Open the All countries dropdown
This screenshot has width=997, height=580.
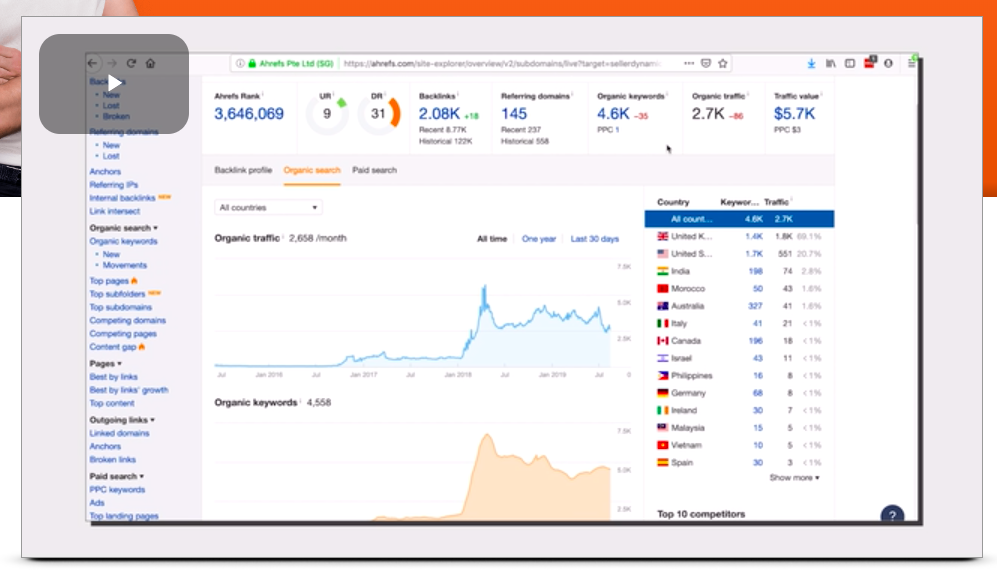[x=268, y=207]
